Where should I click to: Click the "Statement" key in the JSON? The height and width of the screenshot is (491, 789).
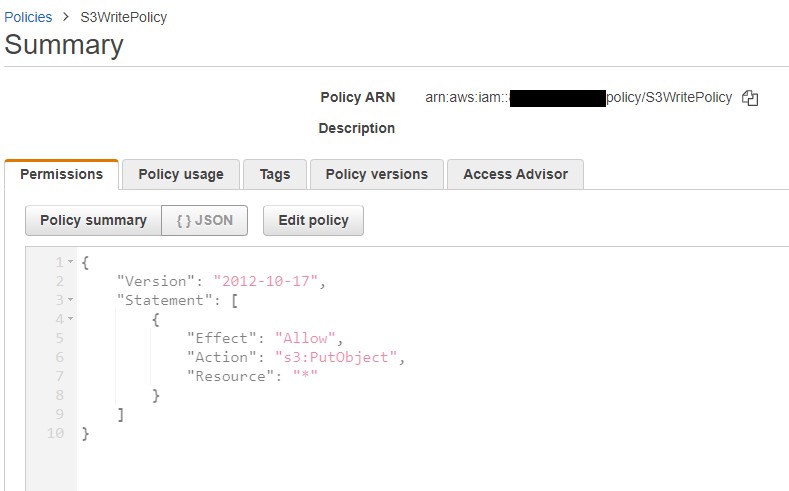coord(164,300)
